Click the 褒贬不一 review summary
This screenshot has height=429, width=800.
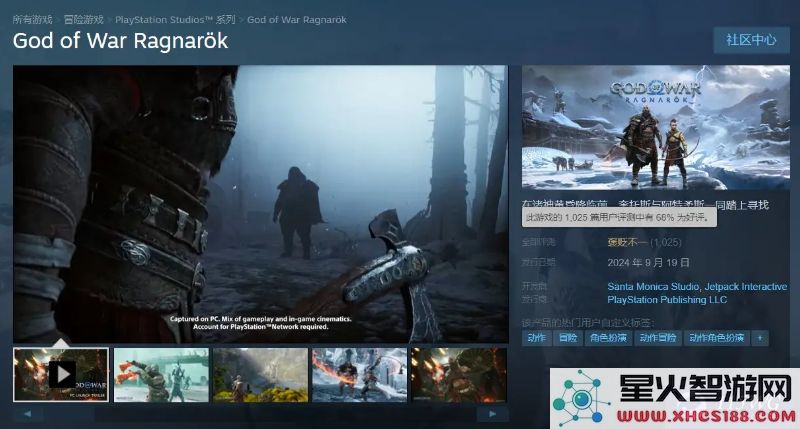(x=627, y=242)
